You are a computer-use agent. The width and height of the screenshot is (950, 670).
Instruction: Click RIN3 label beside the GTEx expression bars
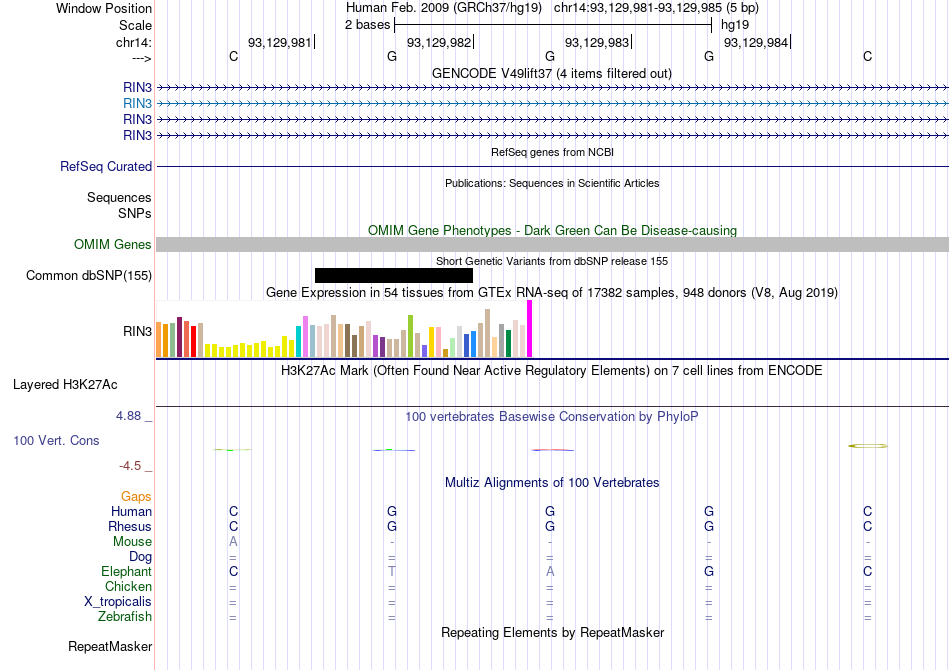pos(138,331)
